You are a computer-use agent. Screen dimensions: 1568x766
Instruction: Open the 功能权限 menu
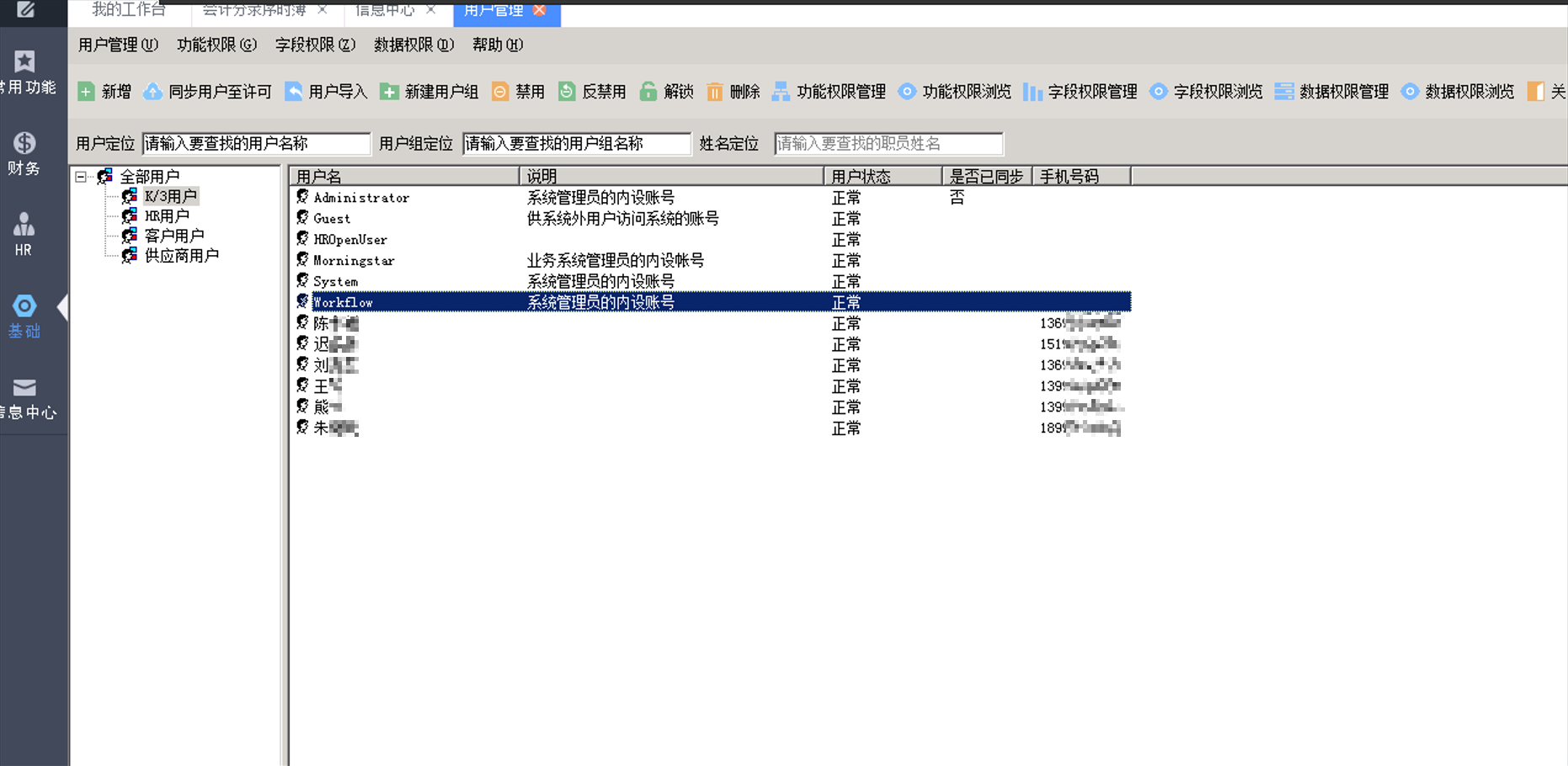[x=216, y=45]
